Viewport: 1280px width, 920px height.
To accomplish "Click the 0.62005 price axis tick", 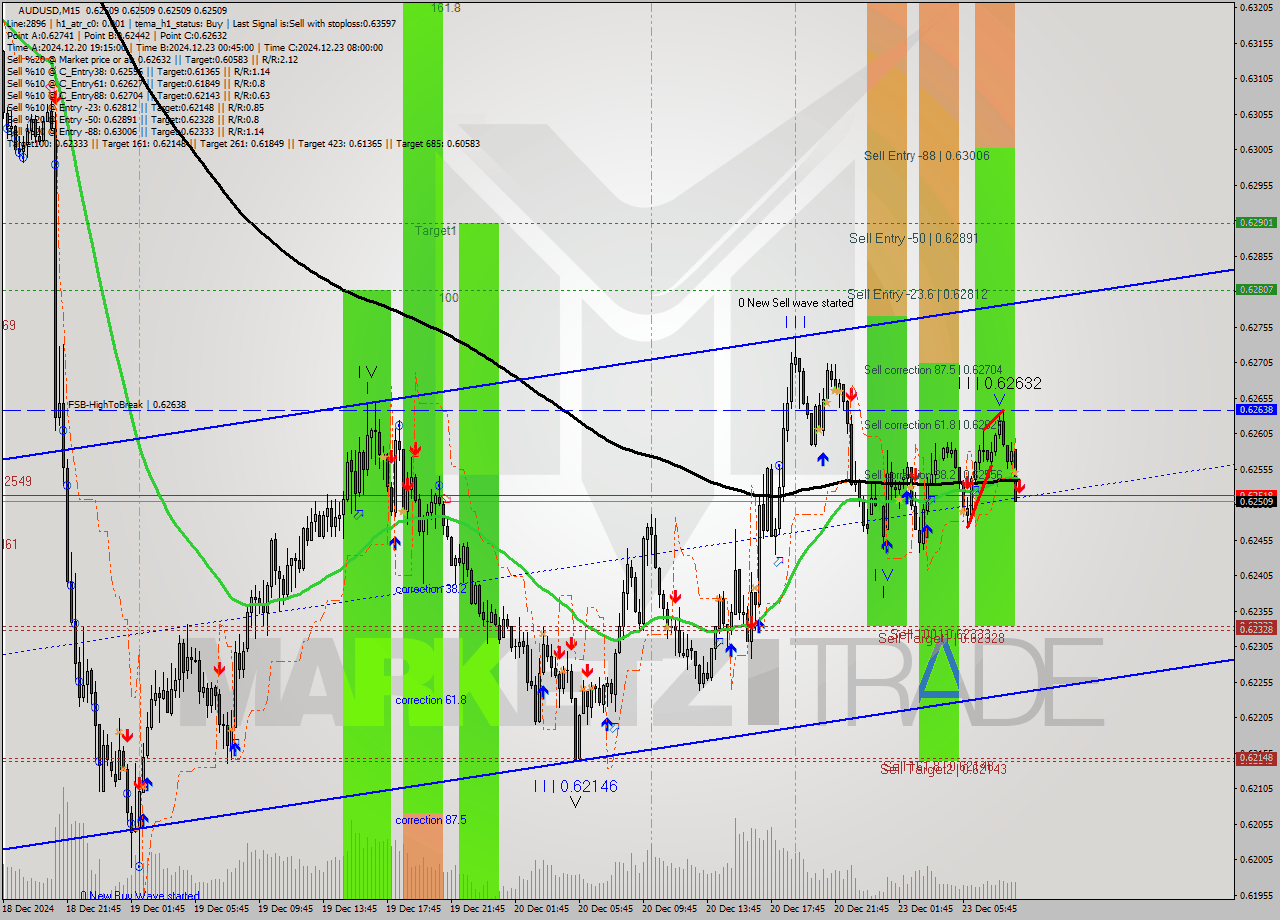I will [1256, 860].
